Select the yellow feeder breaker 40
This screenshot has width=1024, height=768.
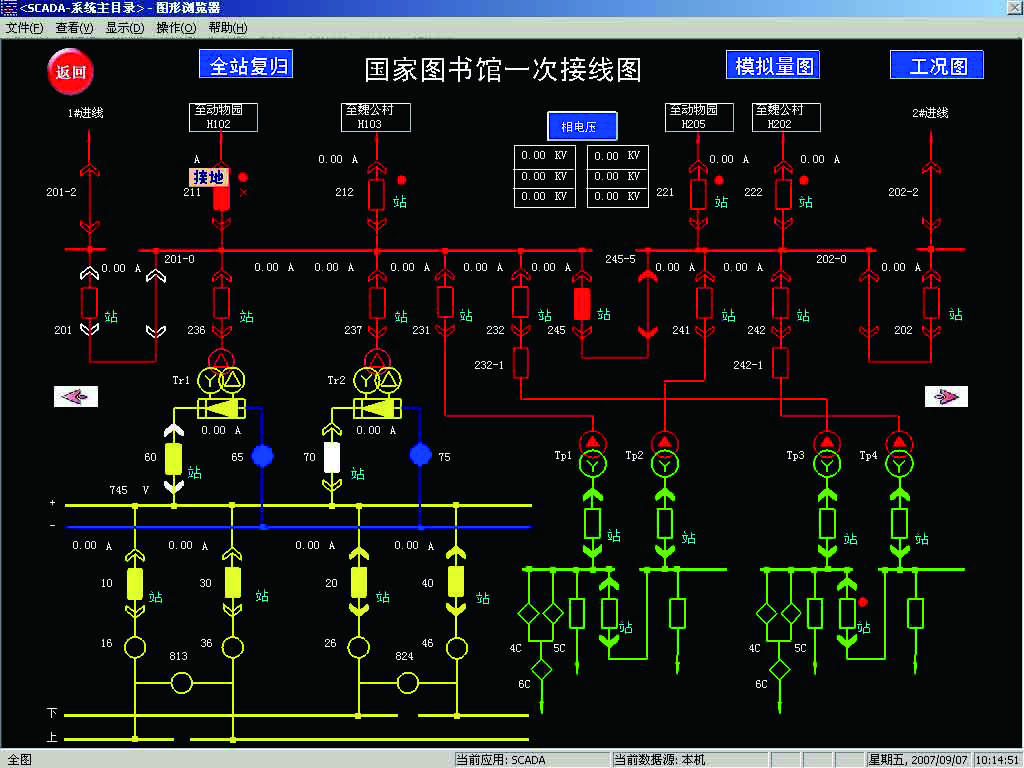coord(456,582)
